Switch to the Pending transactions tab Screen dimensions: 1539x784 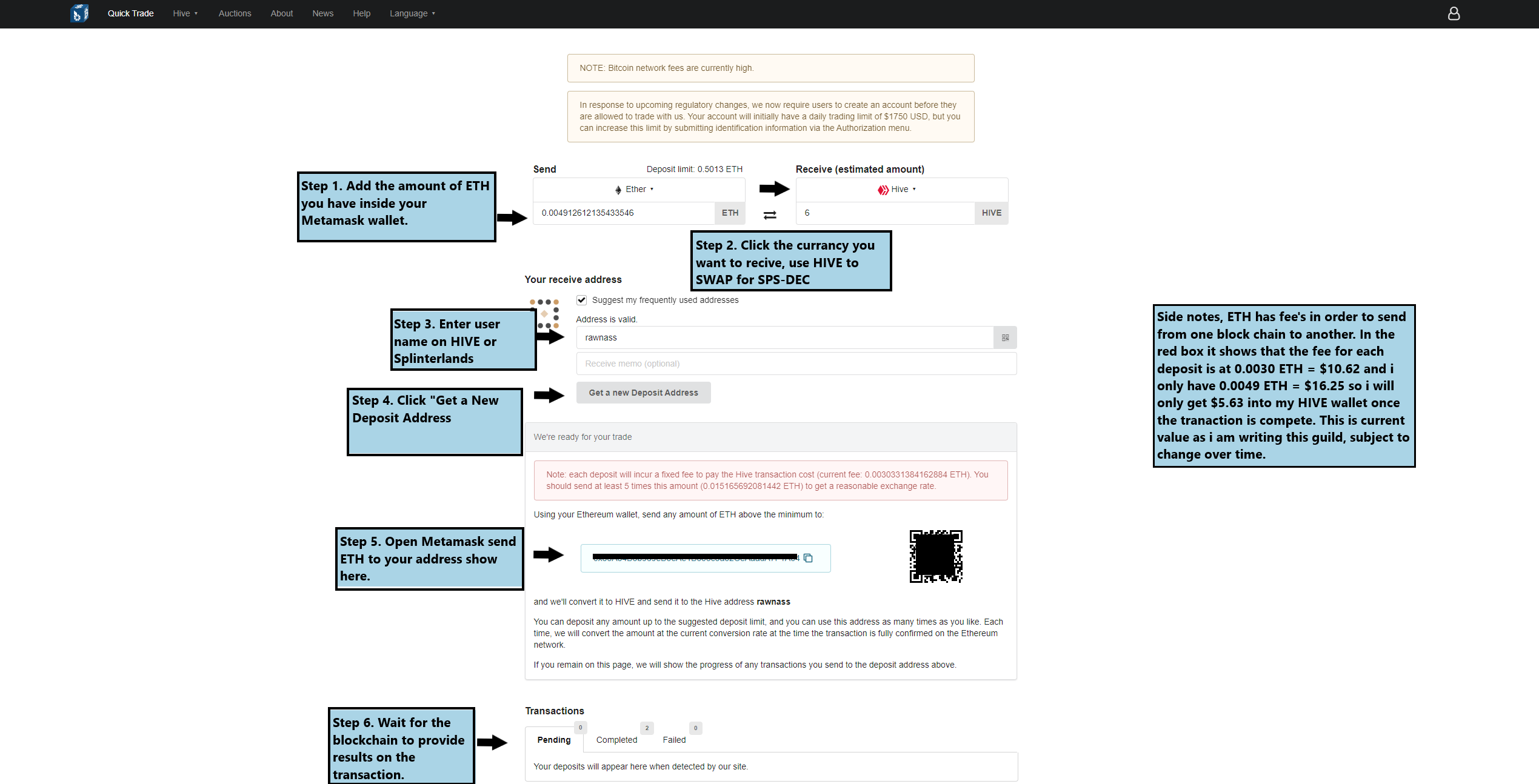(554, 740)
